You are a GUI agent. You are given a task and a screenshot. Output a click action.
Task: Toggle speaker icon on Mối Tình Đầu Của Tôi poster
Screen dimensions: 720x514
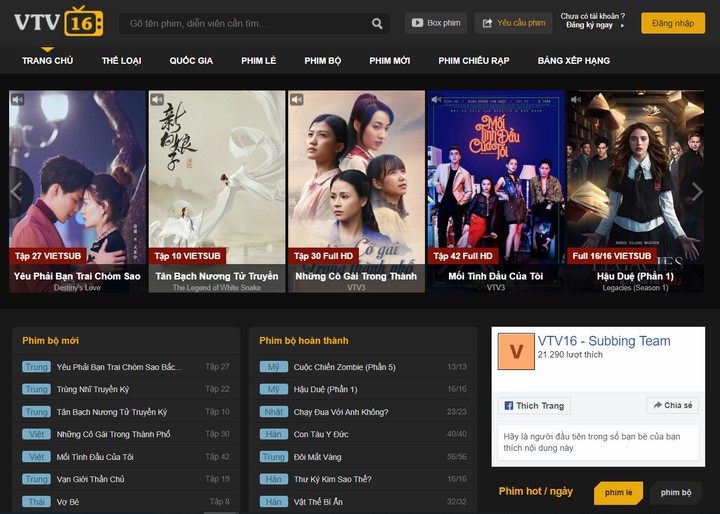click(x=437, y=100)
